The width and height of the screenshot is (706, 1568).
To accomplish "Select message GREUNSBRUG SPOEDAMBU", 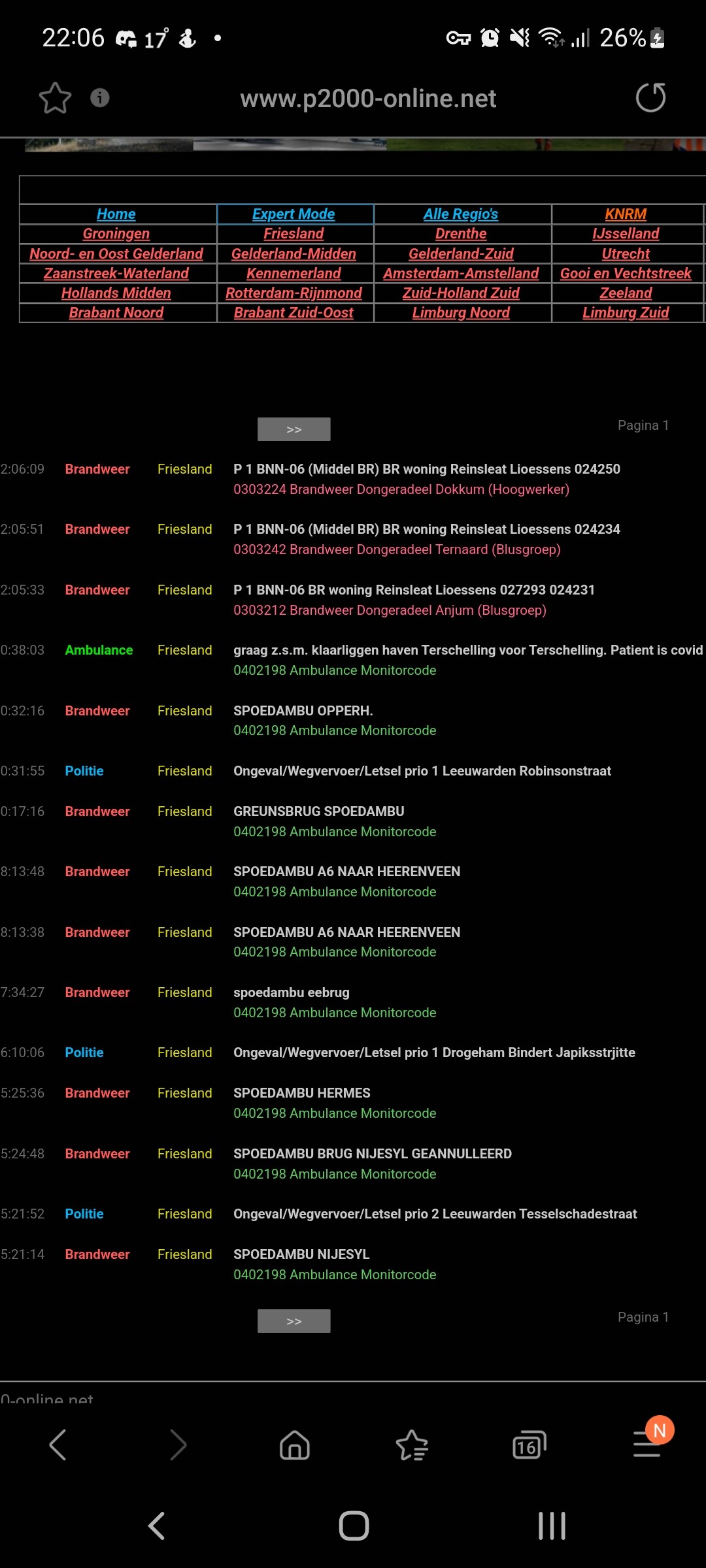I will [x=319, y=811].
